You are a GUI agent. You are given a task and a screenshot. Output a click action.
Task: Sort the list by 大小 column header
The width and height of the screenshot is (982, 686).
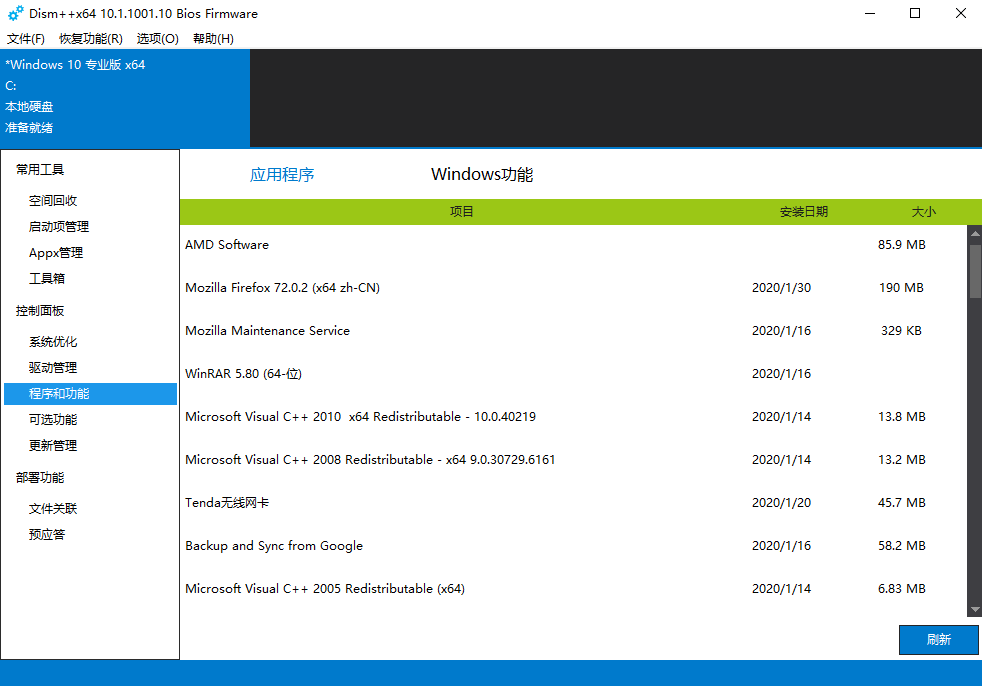click(x=922, y=211)
